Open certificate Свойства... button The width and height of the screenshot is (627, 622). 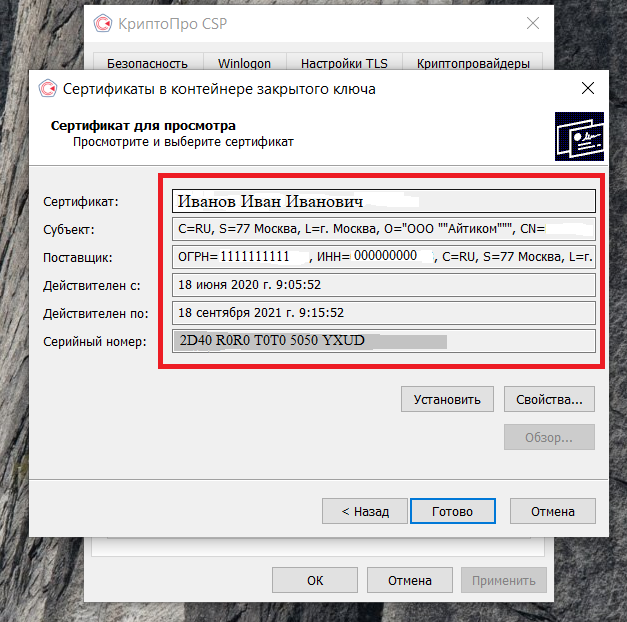[x=549, y=399]
